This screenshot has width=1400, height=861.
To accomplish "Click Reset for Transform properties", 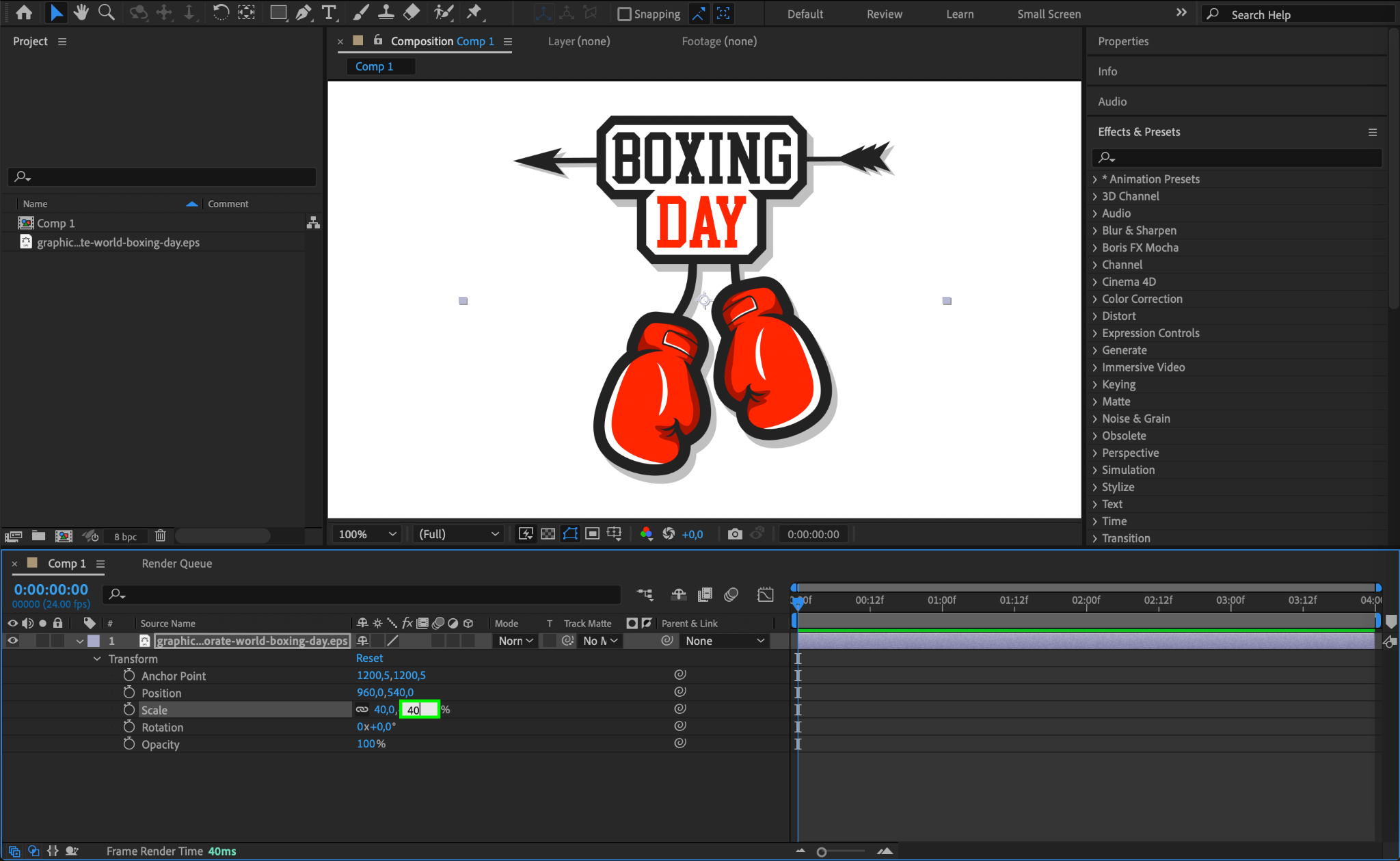I will tap(369, 658).
